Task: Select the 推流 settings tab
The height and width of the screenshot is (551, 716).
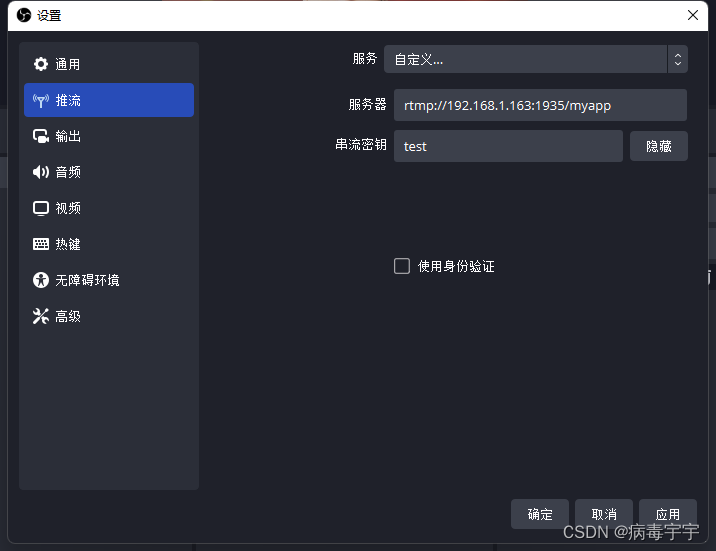Action: point(109,100)
